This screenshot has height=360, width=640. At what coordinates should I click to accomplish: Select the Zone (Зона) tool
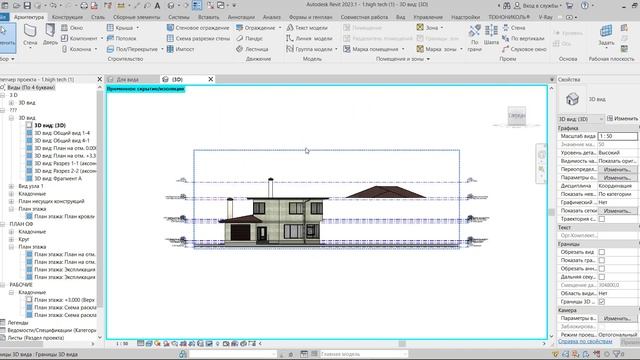(x=427, y=28)
